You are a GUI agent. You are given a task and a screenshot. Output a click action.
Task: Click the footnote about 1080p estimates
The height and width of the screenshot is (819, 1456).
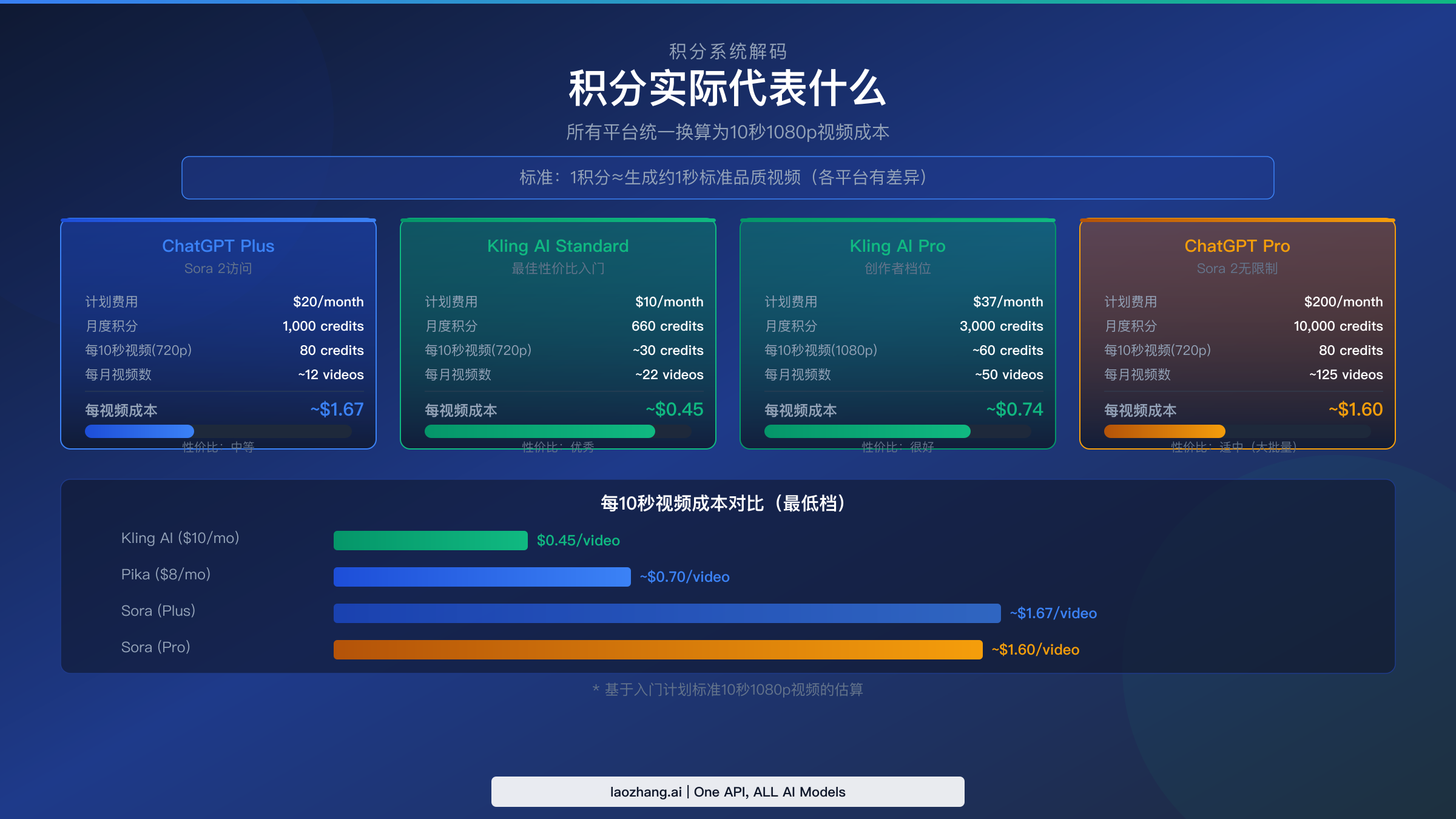[x=728, y=690]
